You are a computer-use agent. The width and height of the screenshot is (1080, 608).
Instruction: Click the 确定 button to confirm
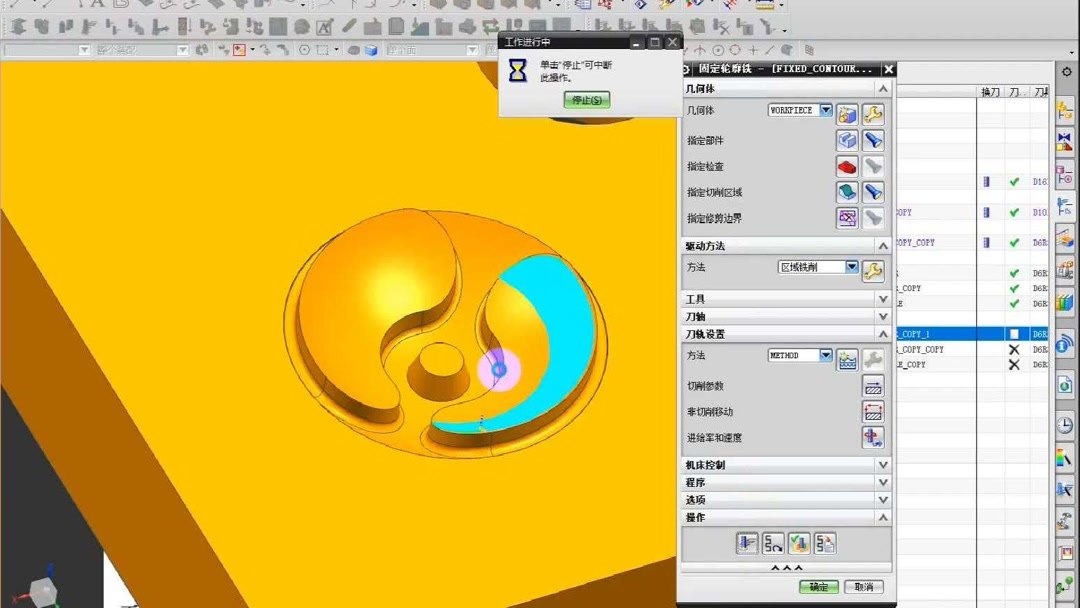(820, 584)
